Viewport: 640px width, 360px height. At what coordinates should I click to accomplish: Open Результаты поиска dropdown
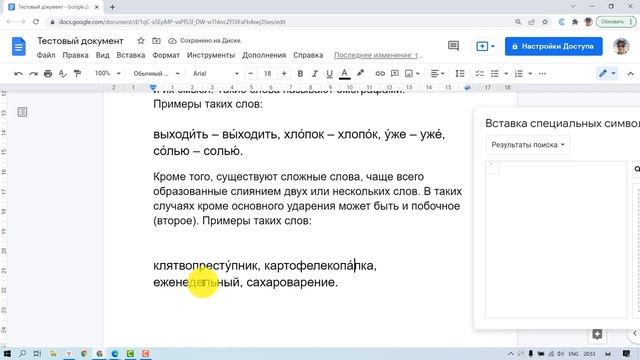click(528, 145)
